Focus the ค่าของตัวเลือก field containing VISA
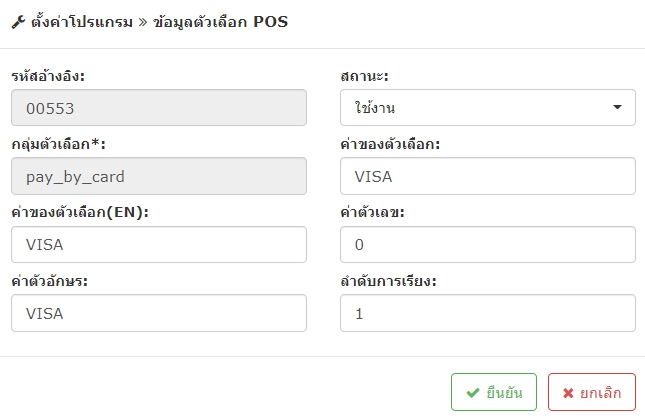The height and width of the screenshot is (416, 645). coord(488,176)
